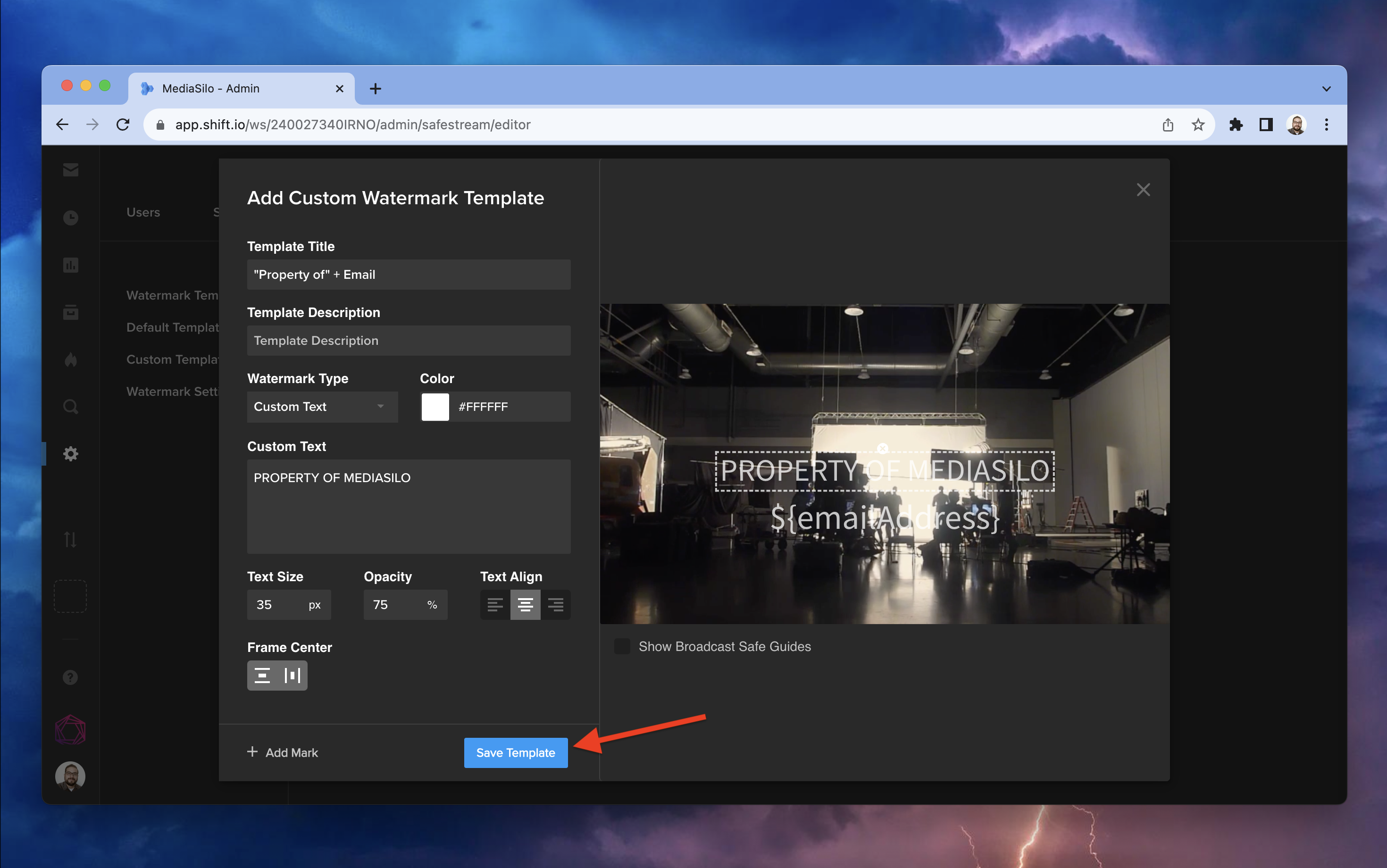Click the Opacity value field
The width and height of the screenshot is (1387, 868).
pos(405,604)
